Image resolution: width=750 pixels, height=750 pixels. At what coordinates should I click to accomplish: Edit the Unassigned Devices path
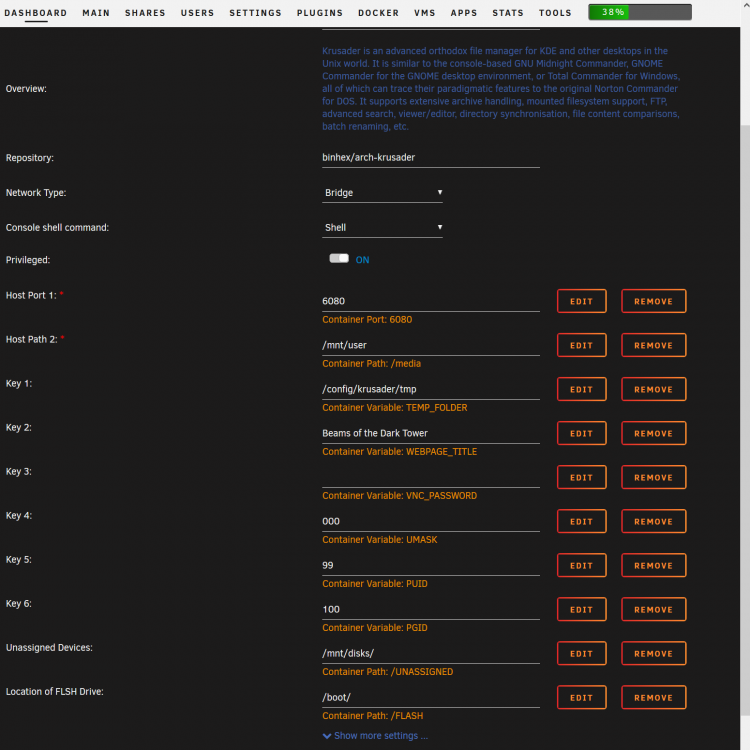pyautogui.click(x=582, y=653)
